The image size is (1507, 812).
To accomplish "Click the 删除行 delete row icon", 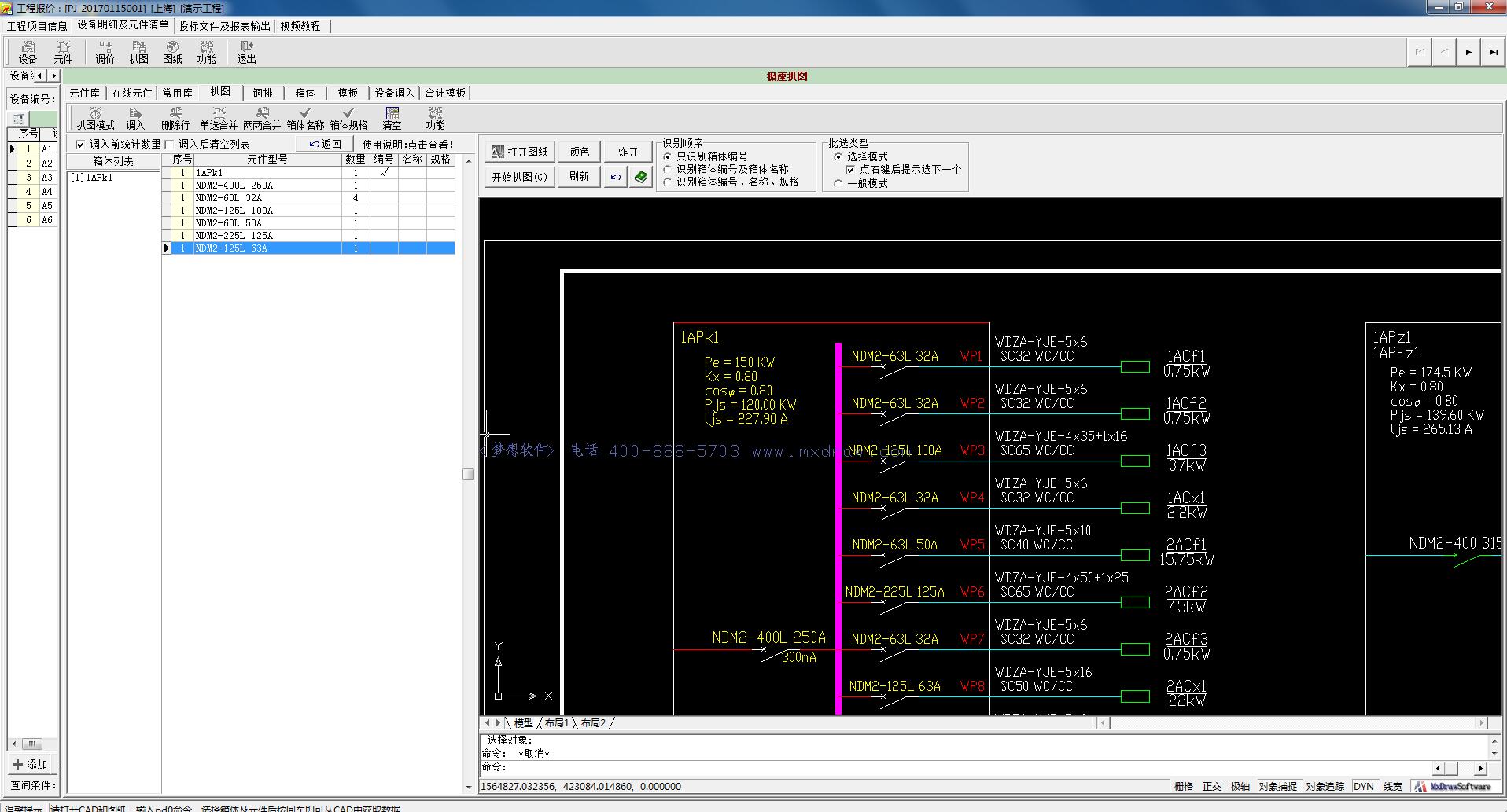I will pyautogui.click(x=175, y=119).
